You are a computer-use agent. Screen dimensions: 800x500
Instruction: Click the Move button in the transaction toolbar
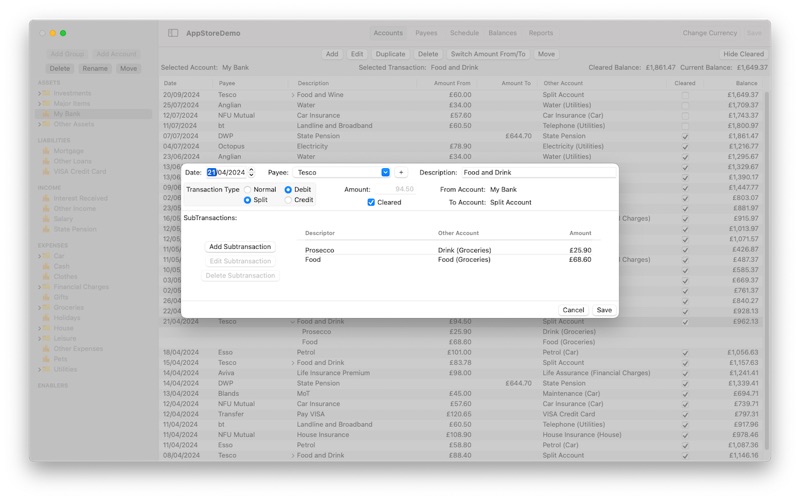click(546, 54)
